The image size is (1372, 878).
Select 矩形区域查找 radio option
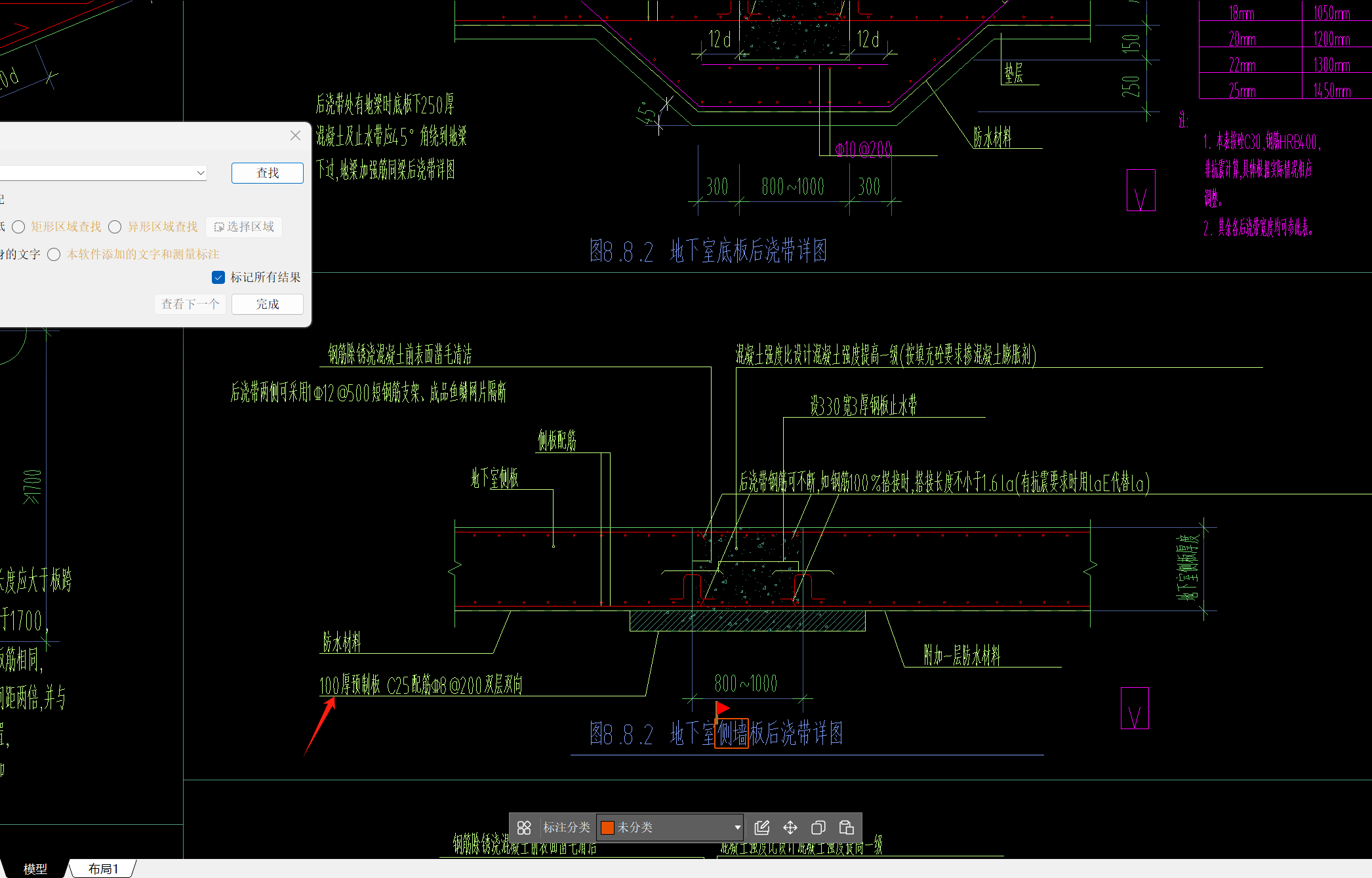coord(19,227)
